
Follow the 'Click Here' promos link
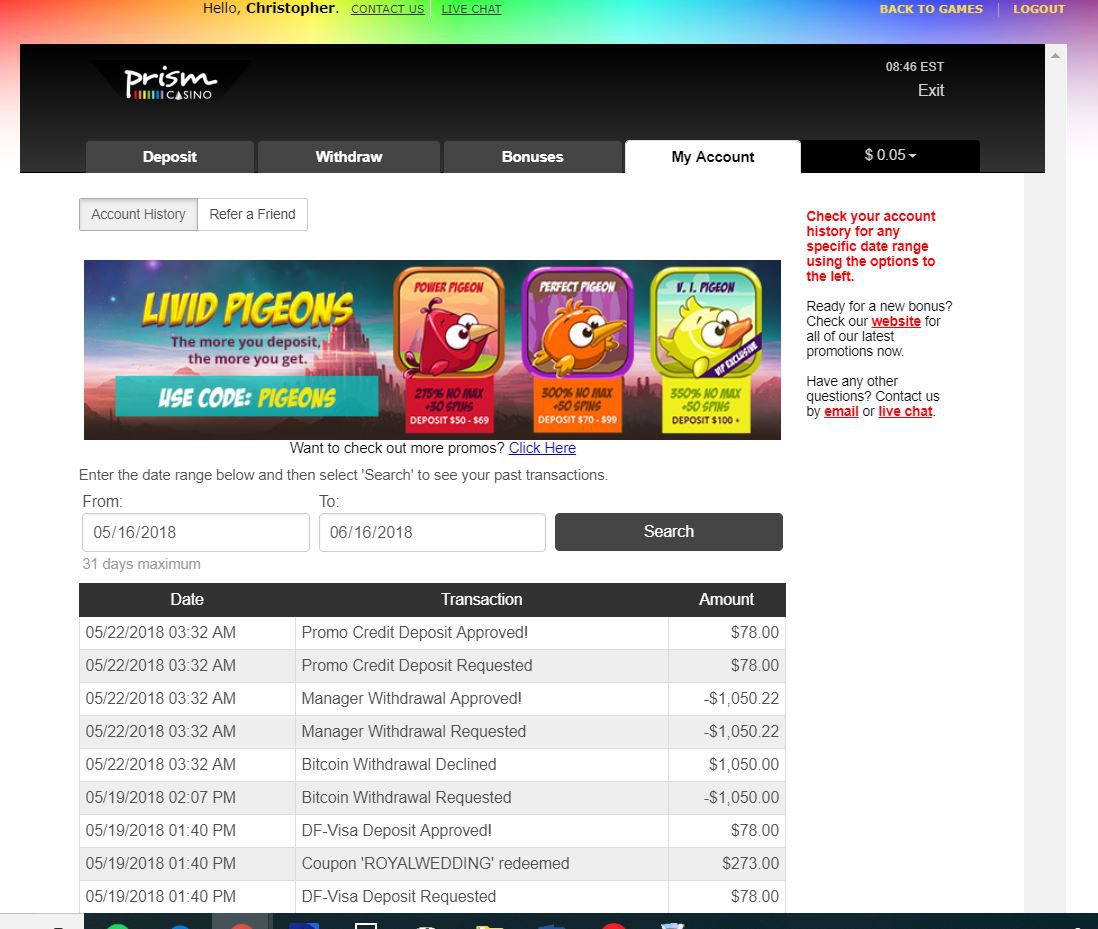click(x=542, y=448)
